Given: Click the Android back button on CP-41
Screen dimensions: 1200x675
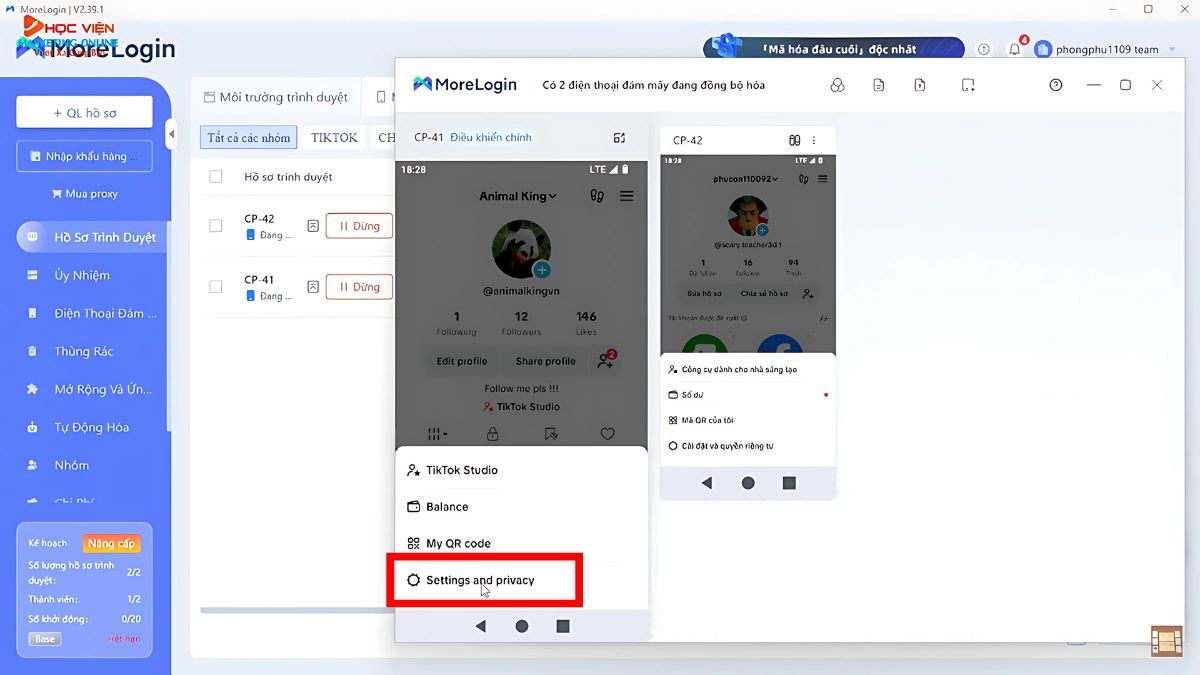Looking at the screenshot, I should pyautogui.click(x=481, y=626).
